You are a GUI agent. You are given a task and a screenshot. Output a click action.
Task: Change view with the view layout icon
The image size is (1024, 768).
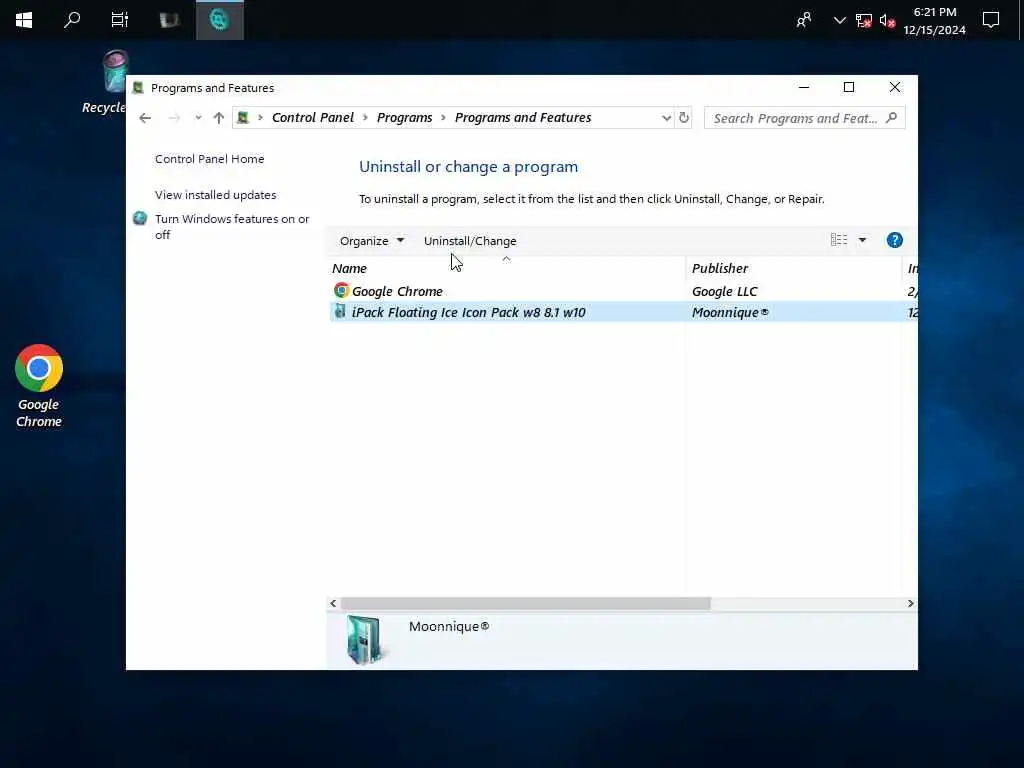839,240
